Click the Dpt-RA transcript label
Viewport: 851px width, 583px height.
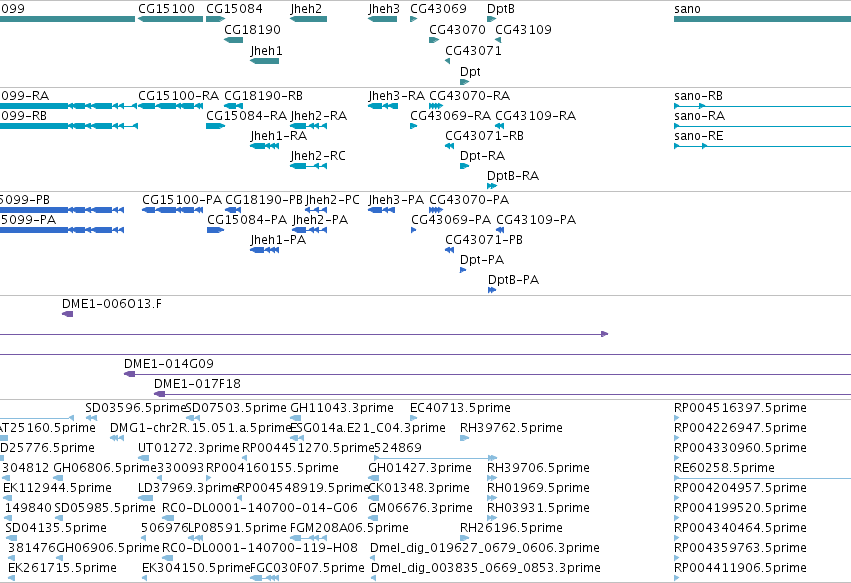(x=482, y=156)
